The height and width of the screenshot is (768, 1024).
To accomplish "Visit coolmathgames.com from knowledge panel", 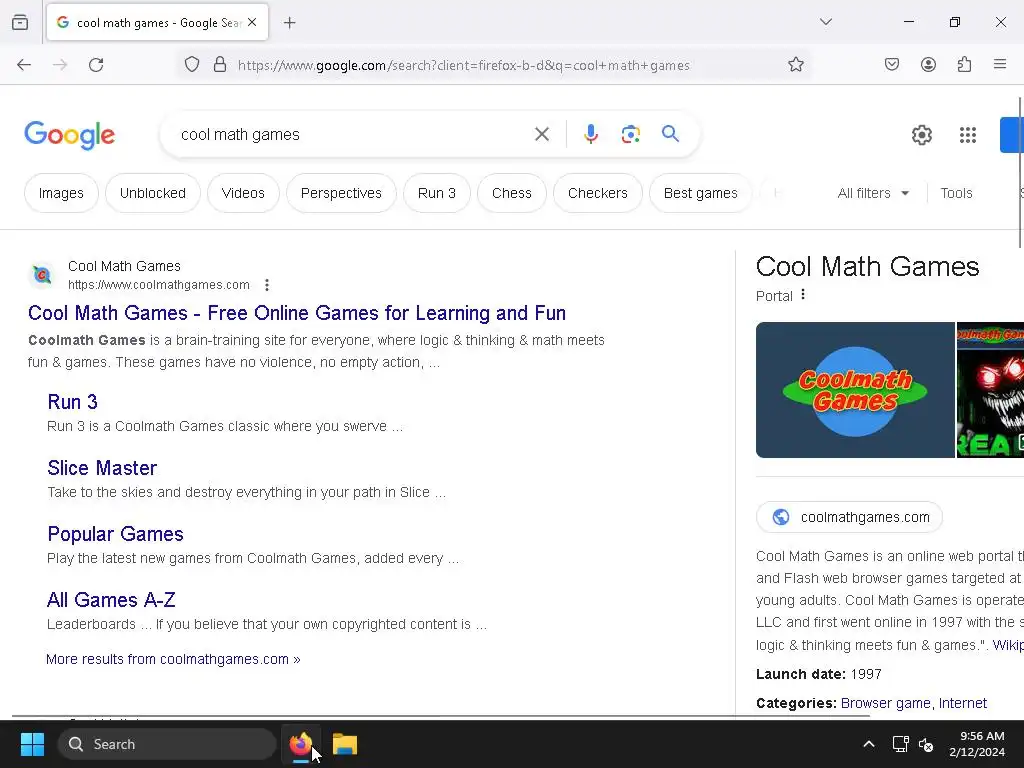I will pos(849,517).
